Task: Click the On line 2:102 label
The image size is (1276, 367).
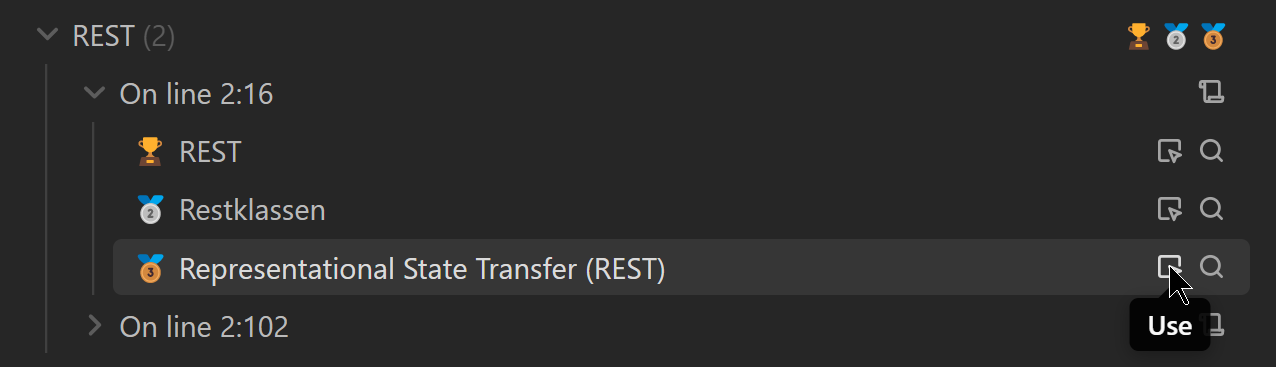Action: click(204, 326)
